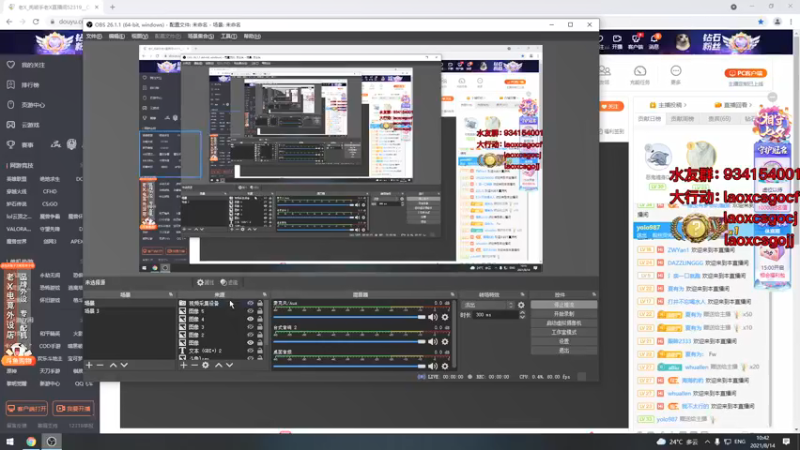Open the 淡出 transition type dropdown
800x450 pixels.
(x=488, y=305)
